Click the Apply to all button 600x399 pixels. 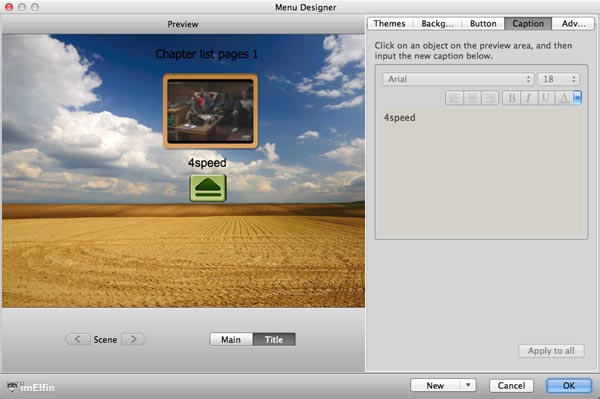pyautogui.click(x=551, y=351)
